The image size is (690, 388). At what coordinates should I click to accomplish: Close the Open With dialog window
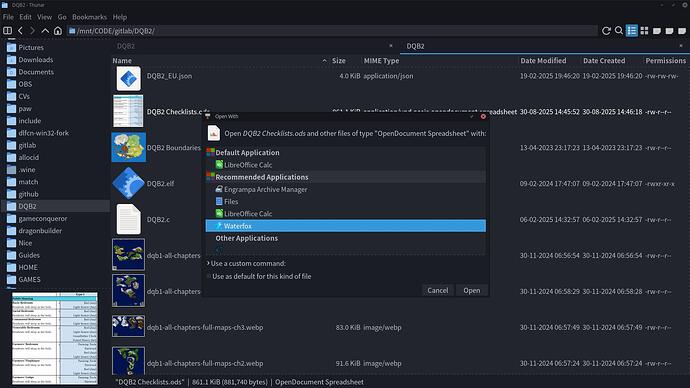tap(483, 117)
